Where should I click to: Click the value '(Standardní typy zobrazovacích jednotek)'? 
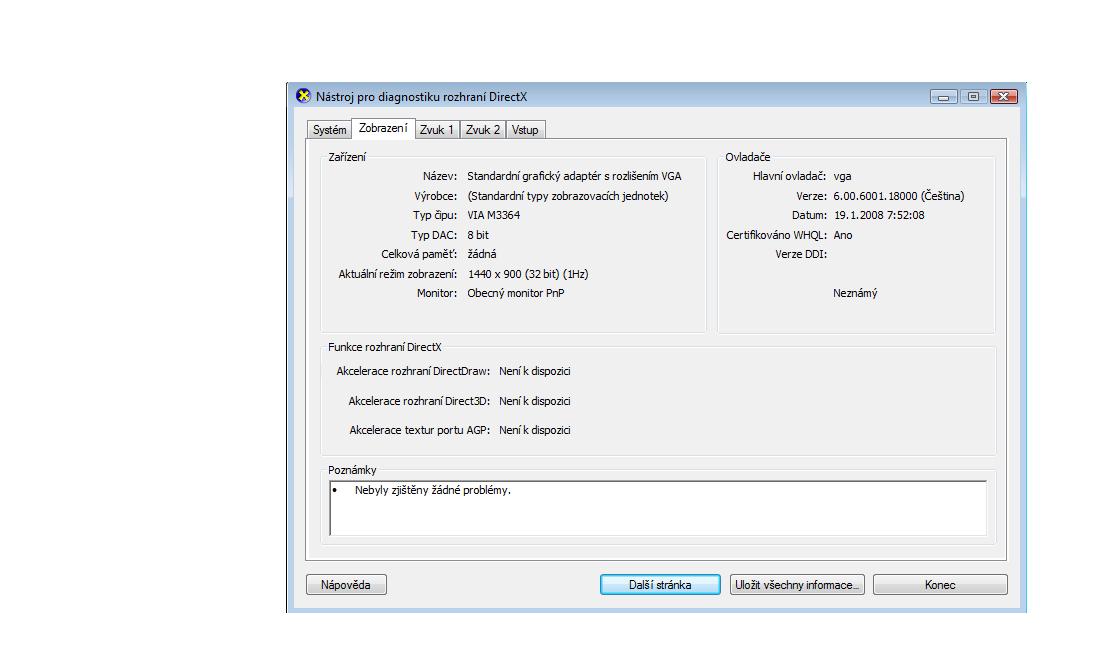tap(568, 196)
